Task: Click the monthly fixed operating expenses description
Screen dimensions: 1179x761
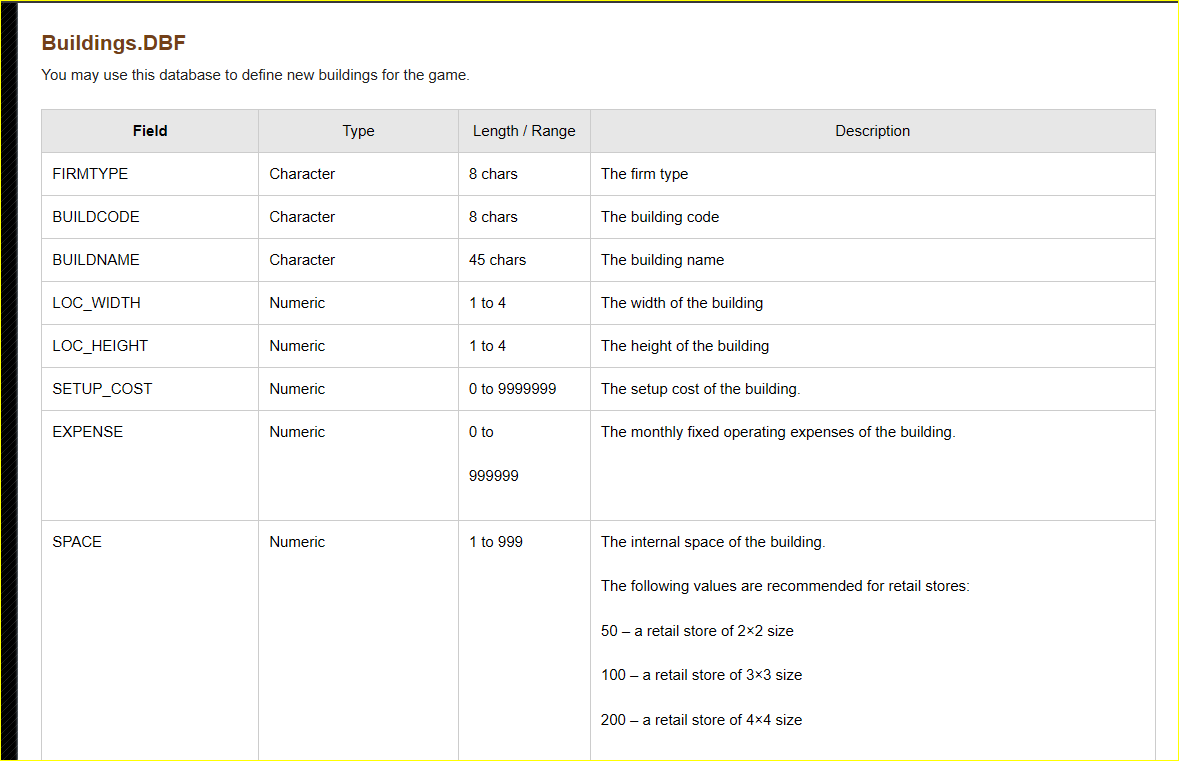Action: [778, 432]
